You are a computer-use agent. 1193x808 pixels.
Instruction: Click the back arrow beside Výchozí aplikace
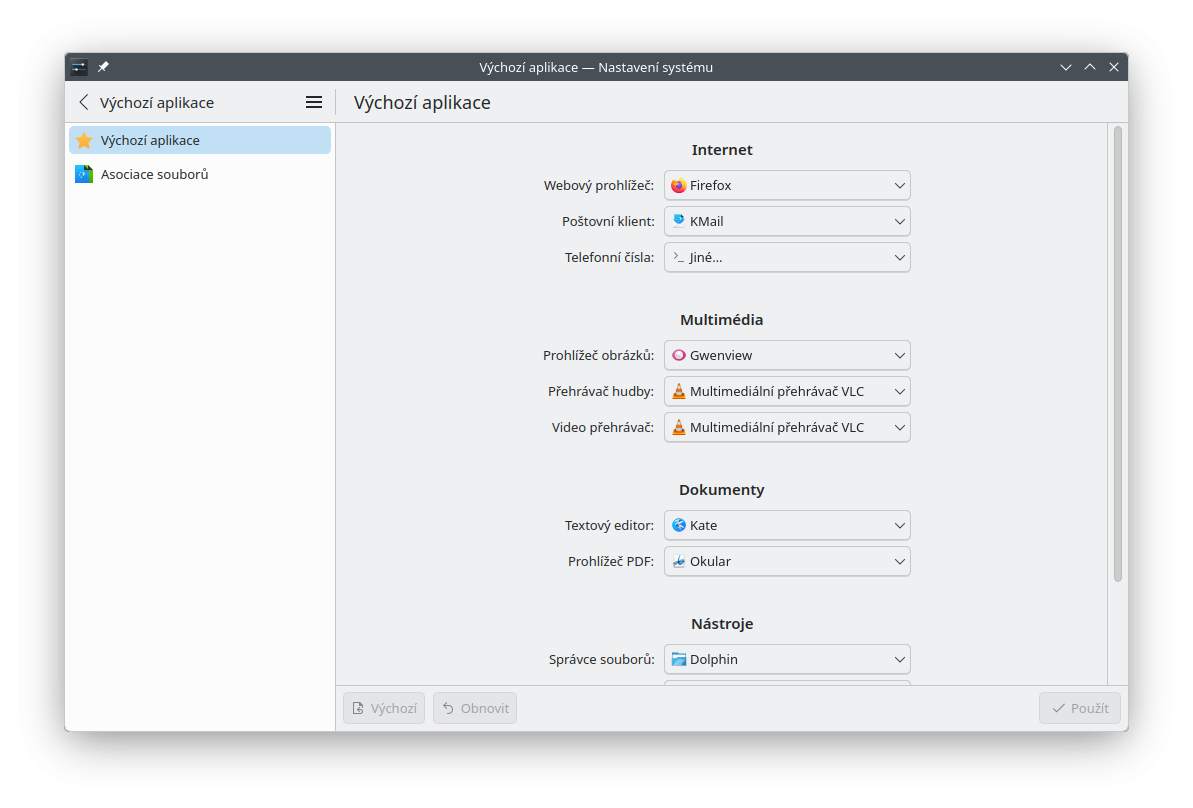tap(84, 102)
